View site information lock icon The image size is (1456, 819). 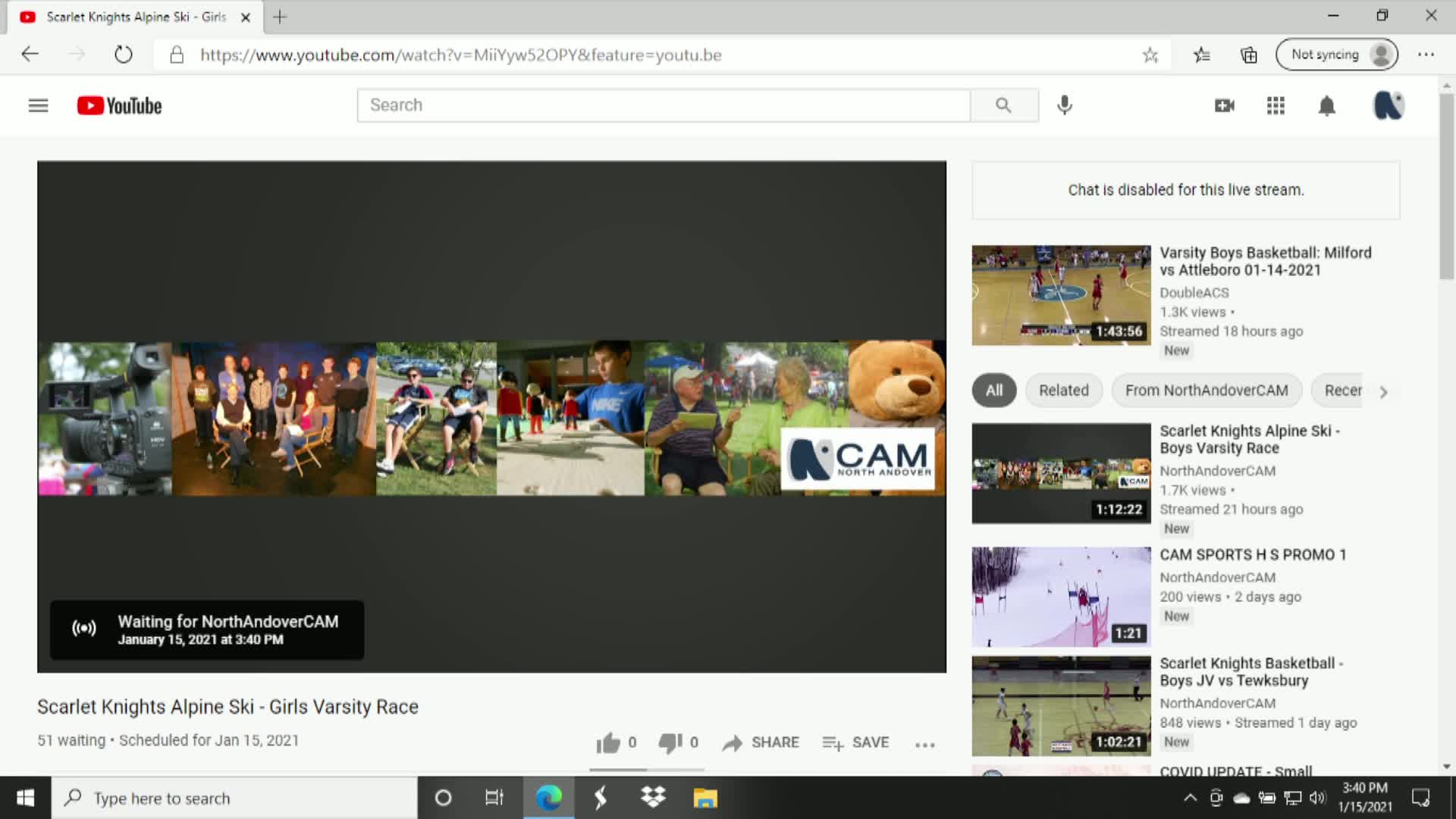[x=177, y=55]
